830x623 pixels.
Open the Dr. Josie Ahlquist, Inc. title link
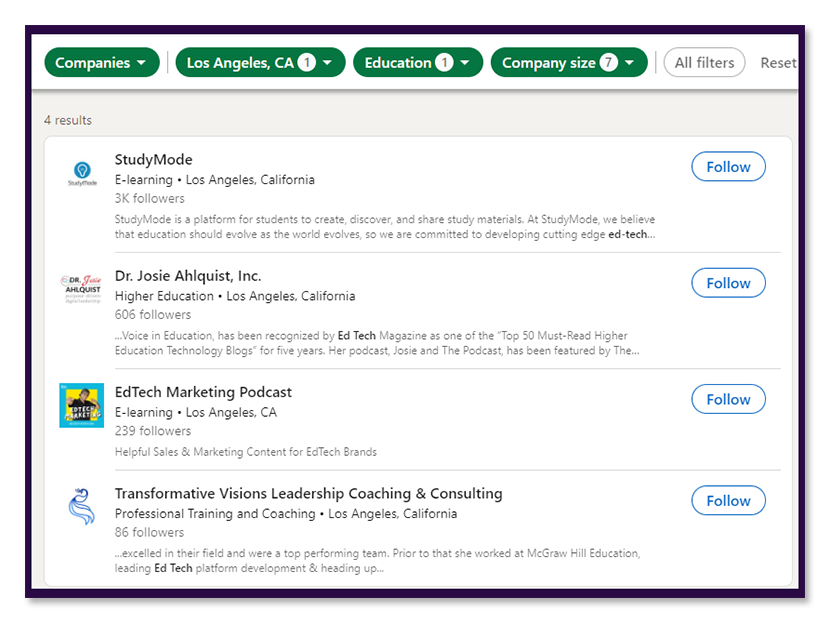[x=188, y=276]
